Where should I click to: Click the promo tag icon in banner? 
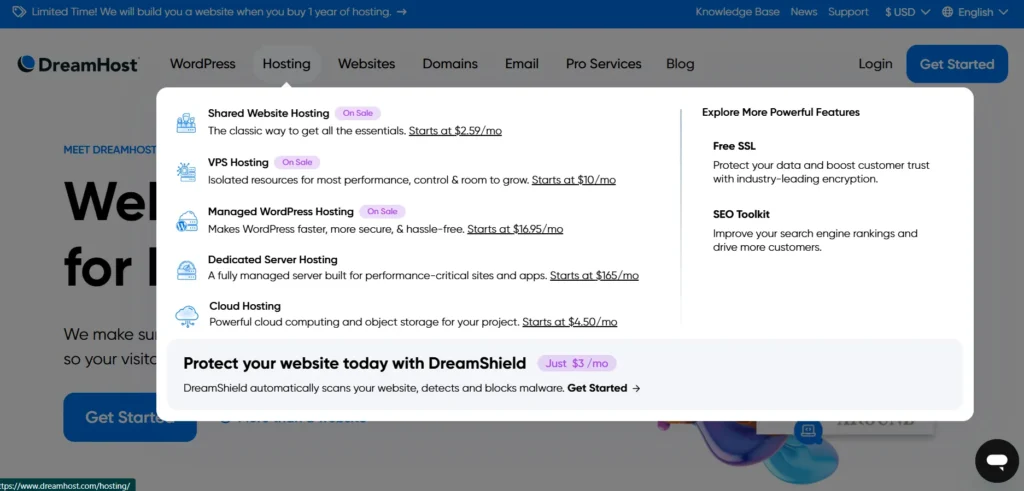click(x=19, y=12)
